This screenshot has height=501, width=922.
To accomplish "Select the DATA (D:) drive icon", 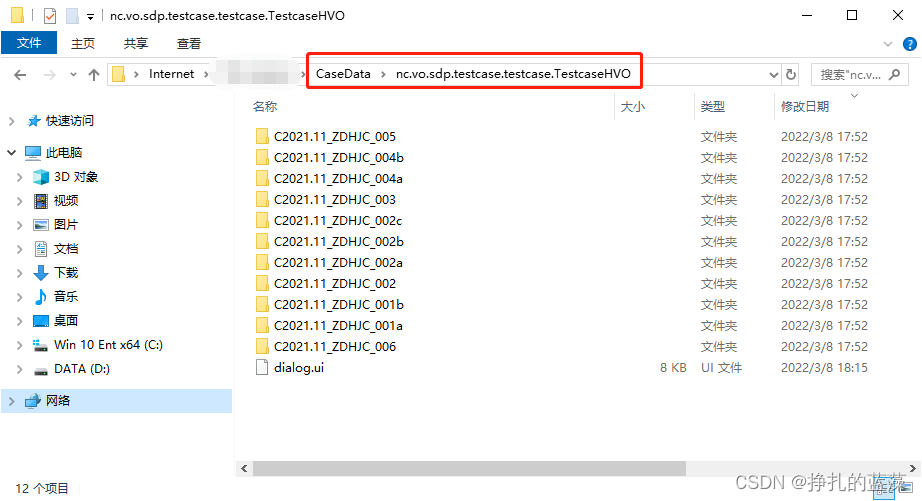I will pos(41,371).
